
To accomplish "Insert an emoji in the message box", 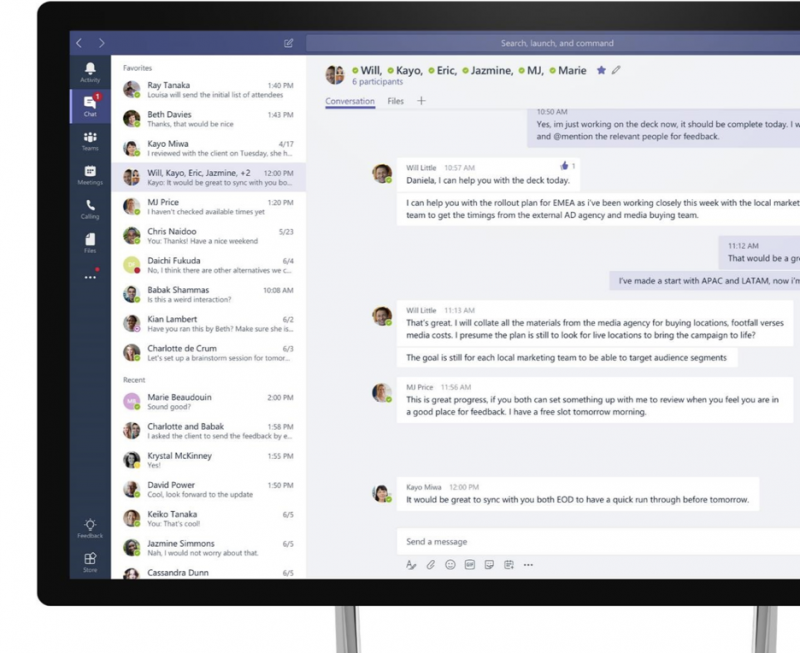I will (x=451, y=565).
